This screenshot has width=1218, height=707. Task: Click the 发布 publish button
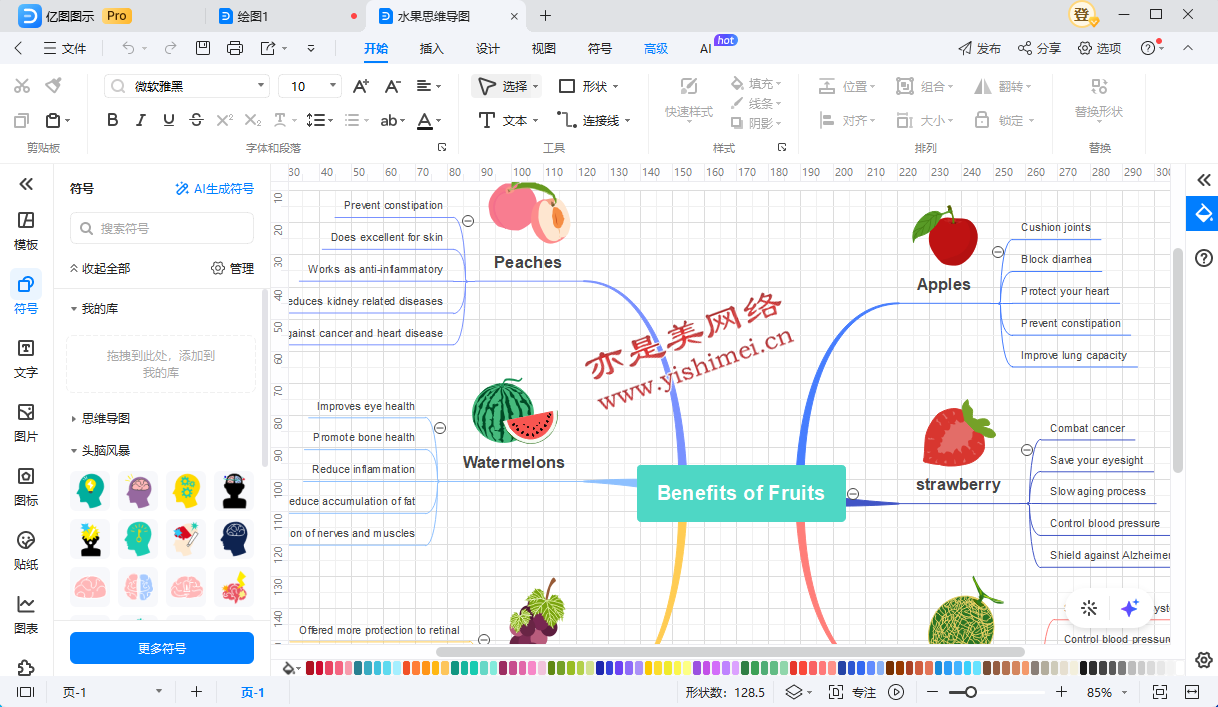[x=979, y=48]
